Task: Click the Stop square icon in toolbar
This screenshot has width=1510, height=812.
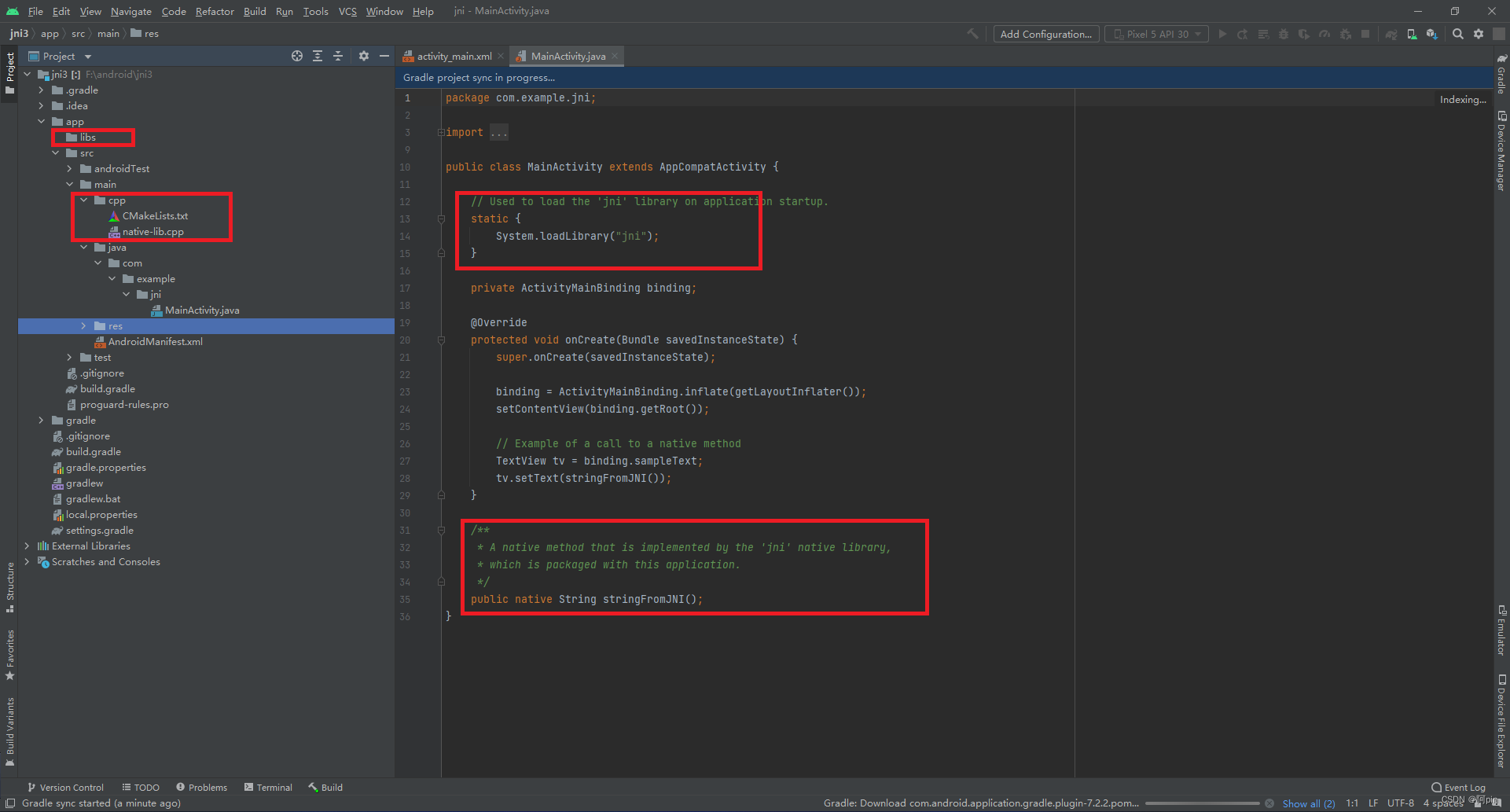Action: click(x=1365, y=34)
